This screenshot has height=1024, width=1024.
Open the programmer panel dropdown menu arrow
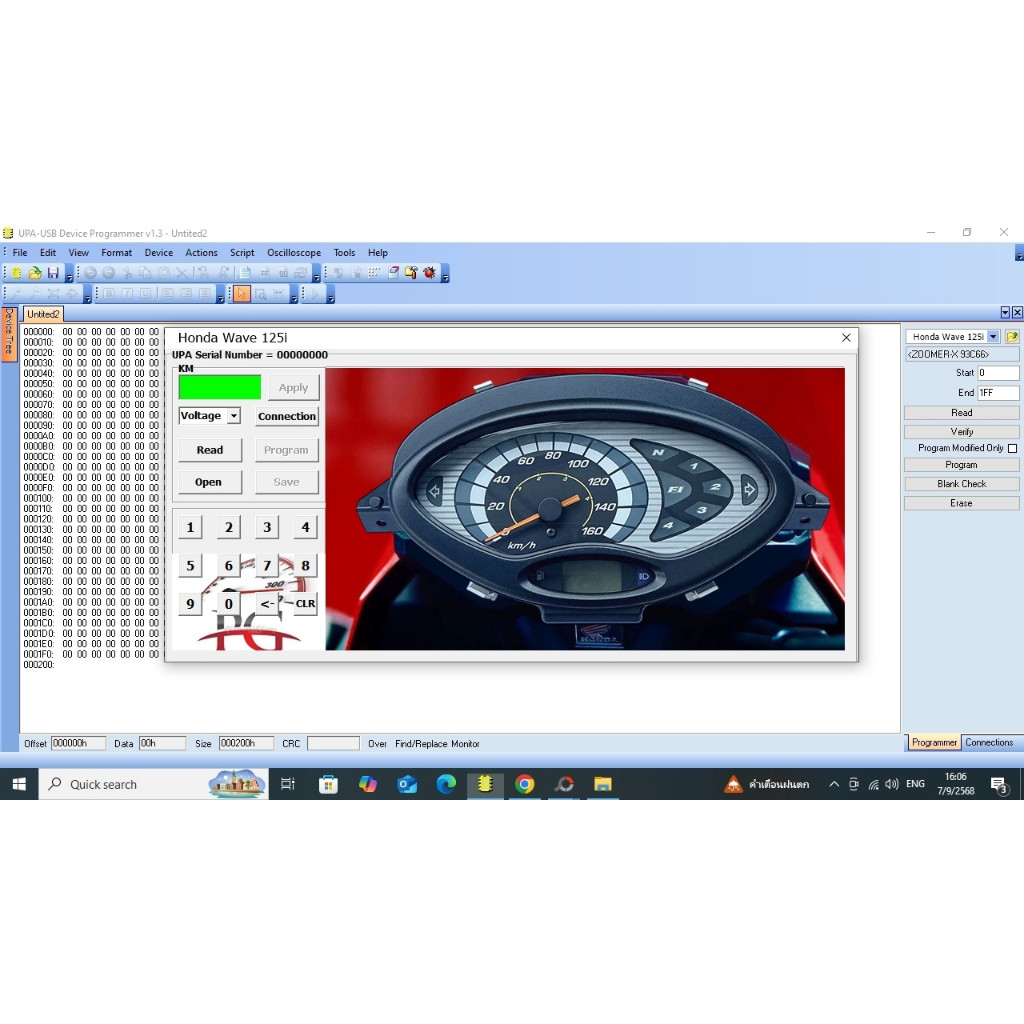(x=1005, y=312)
